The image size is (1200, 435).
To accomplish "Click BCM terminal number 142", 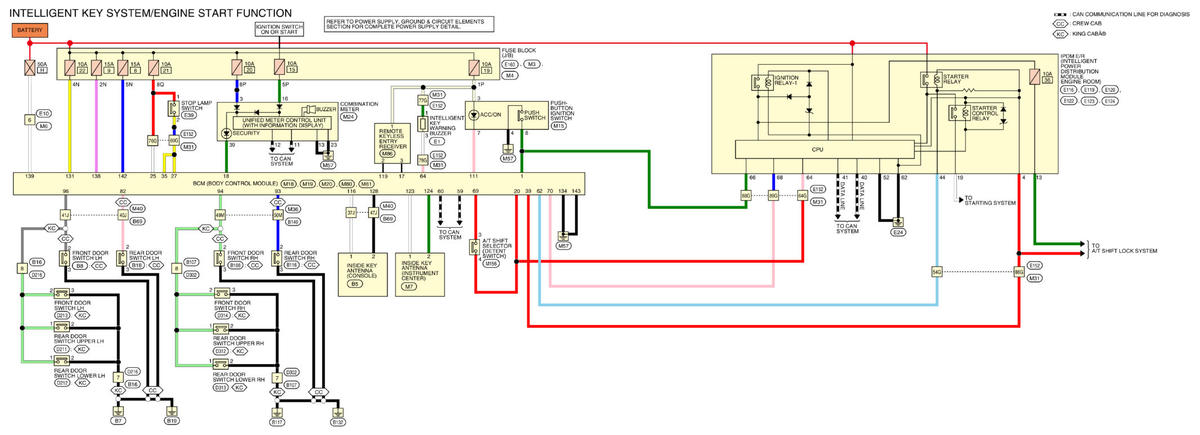I will coord(123,175).
